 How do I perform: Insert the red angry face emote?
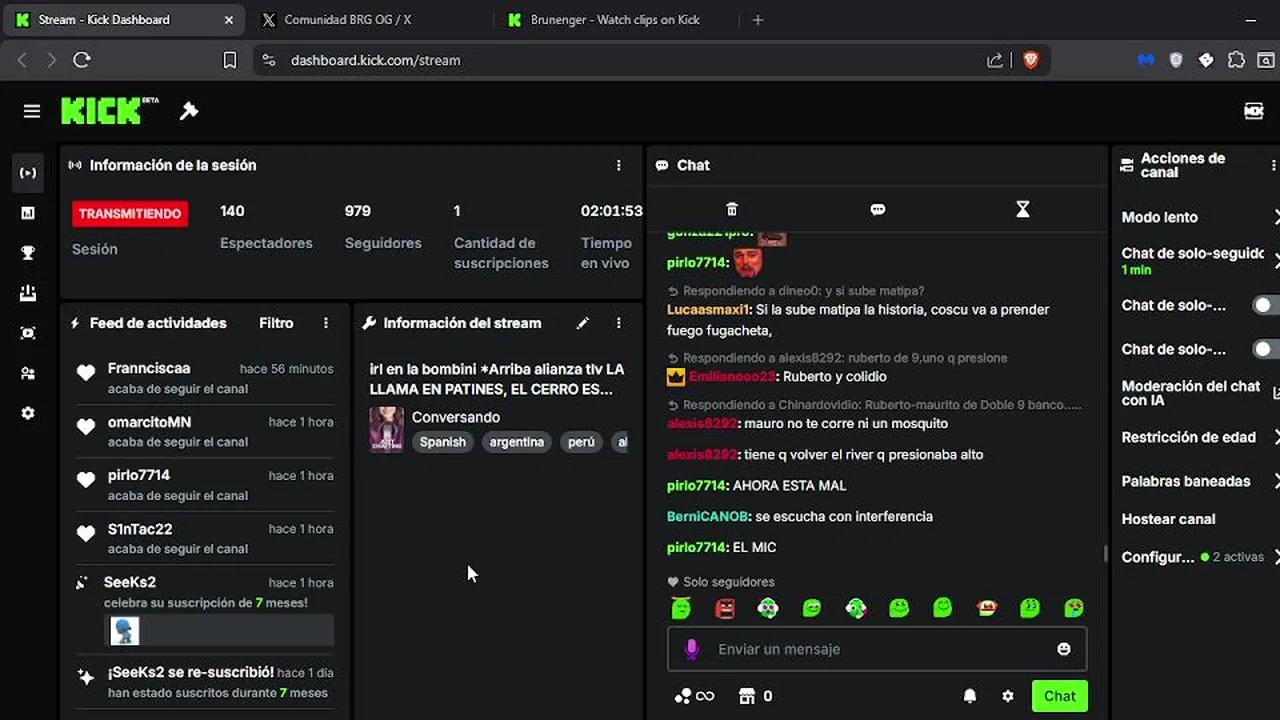[725, 607]
